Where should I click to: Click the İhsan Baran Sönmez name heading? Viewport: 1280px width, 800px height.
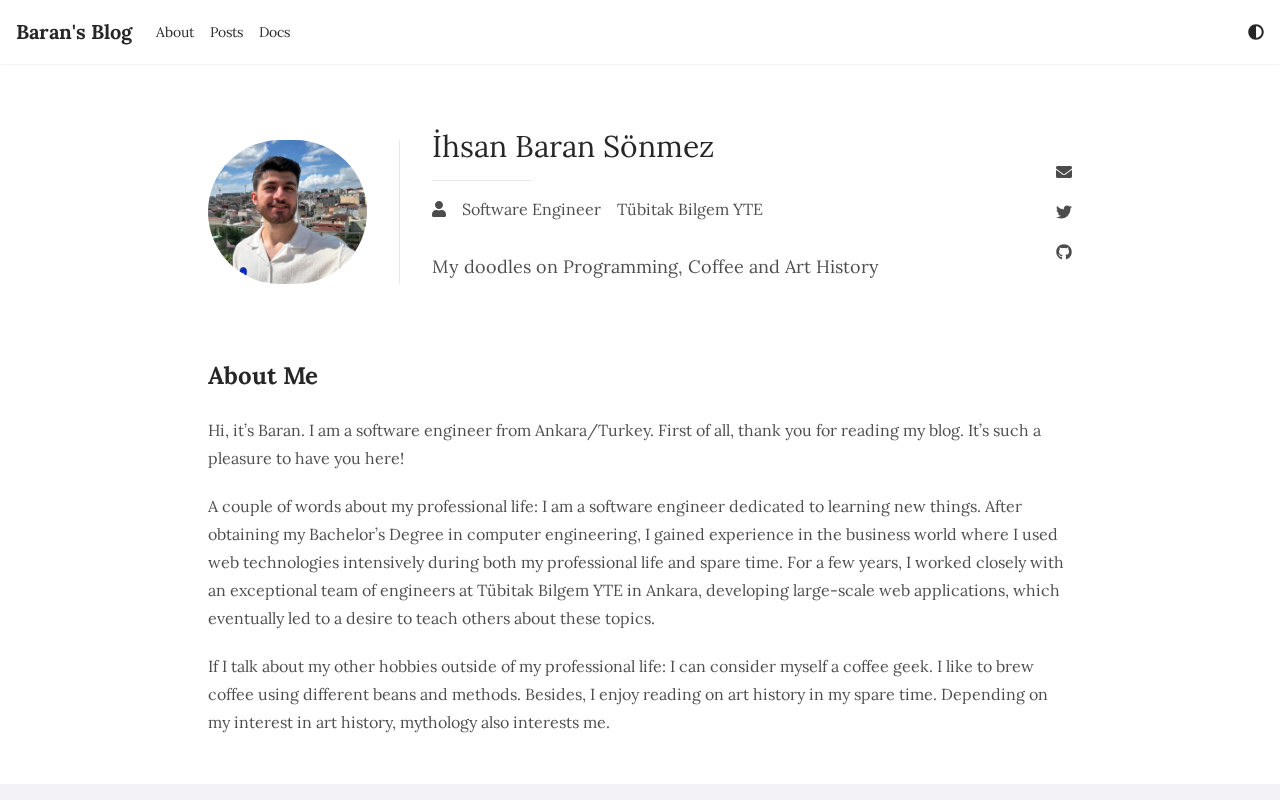tap(573, 147)
